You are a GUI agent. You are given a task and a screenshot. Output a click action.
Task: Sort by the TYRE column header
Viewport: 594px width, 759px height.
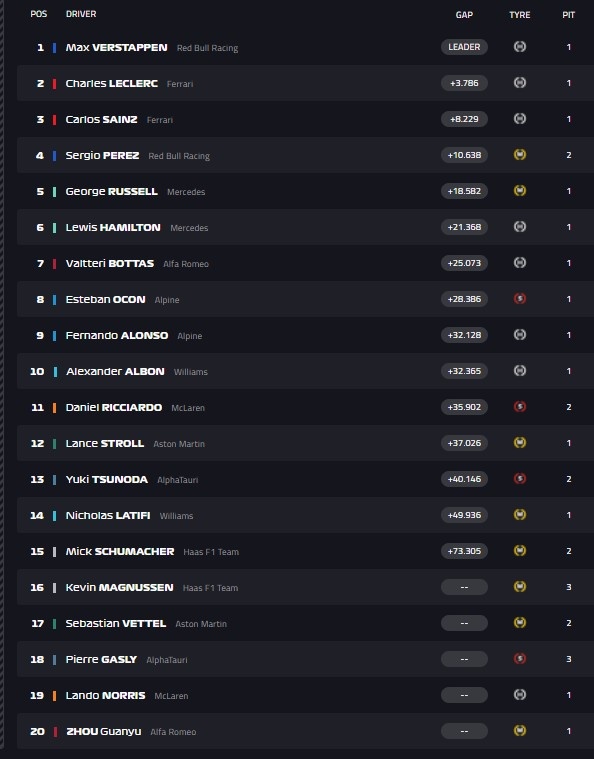[519, 15]
